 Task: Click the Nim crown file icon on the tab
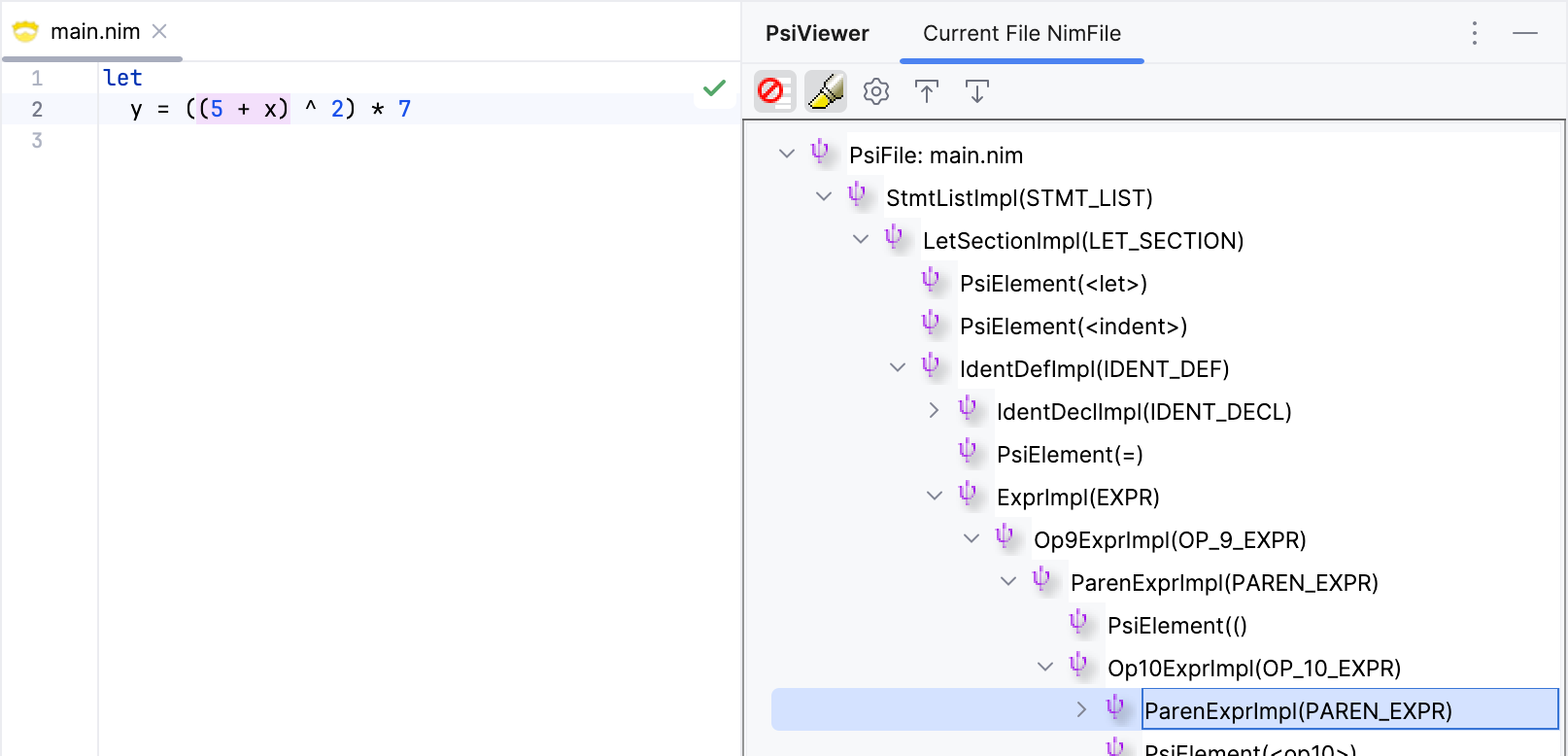pos(25,31)
